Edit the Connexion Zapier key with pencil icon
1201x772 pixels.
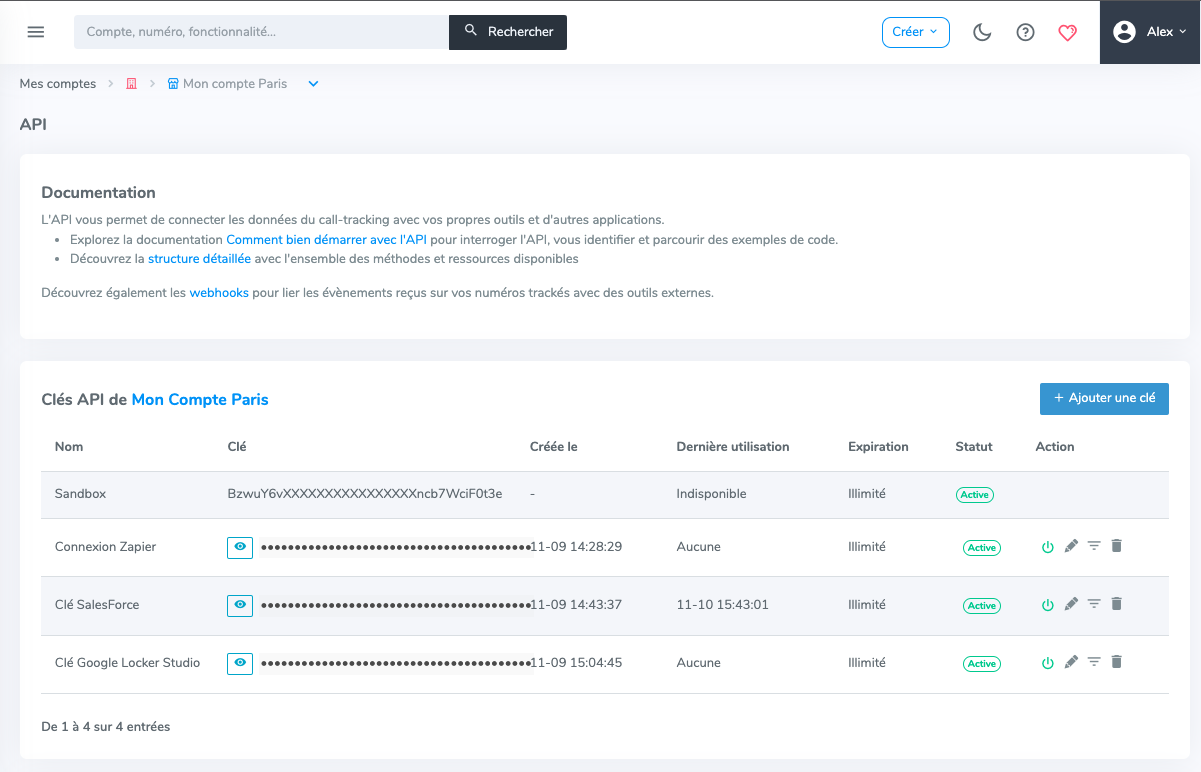[x=1071, y=546]
